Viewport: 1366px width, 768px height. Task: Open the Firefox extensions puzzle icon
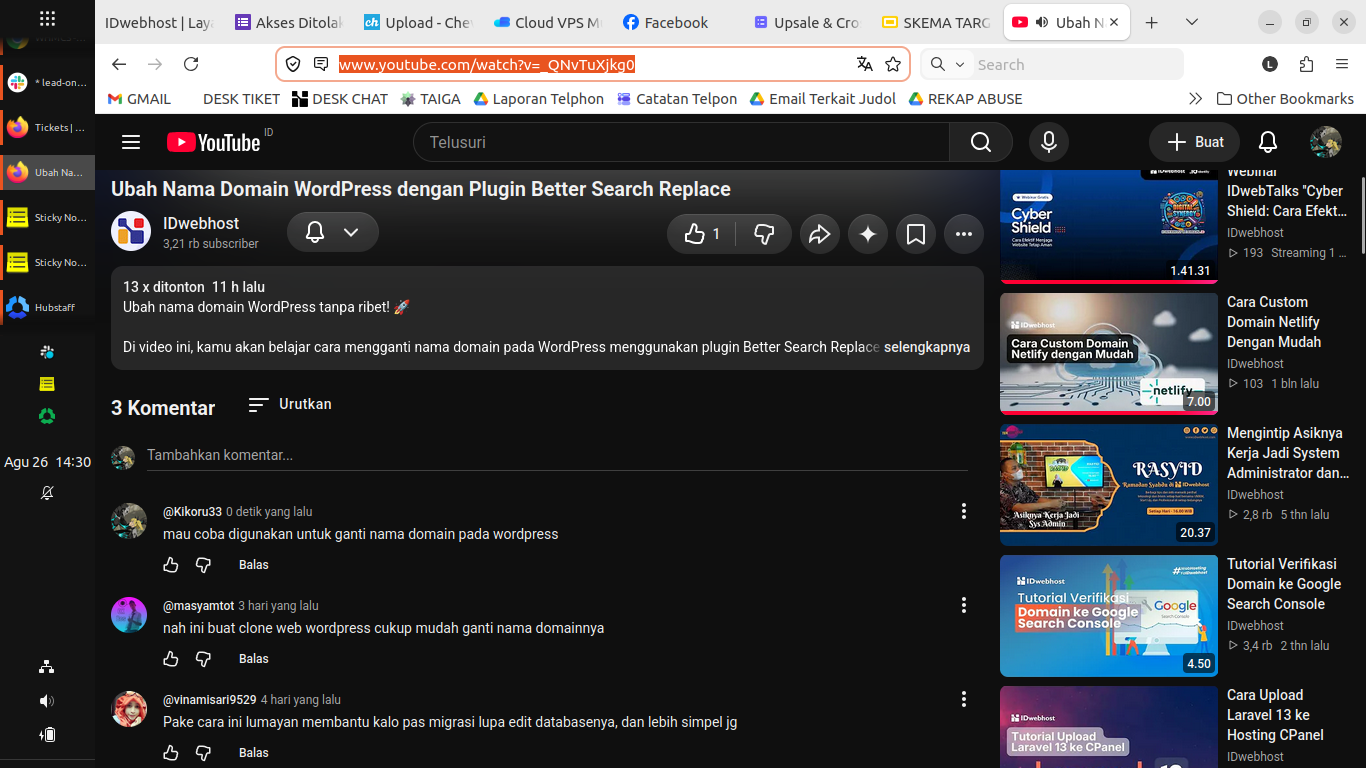coord(1306,64)
